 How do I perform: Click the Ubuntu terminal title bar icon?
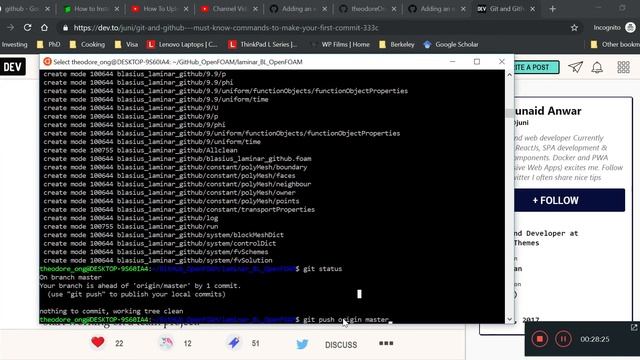(x=47, y=62)
